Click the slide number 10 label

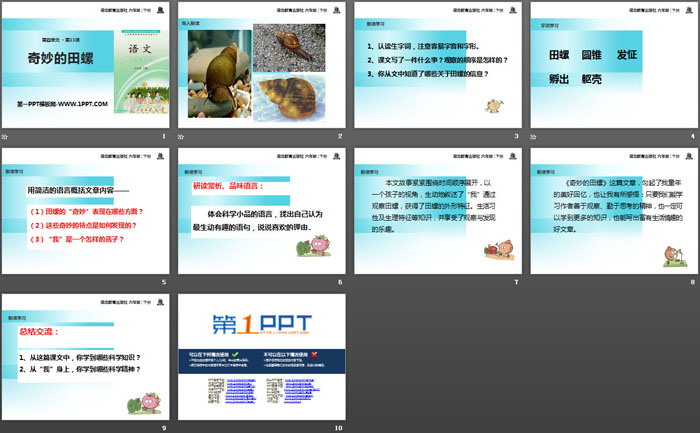click(338, 428)
